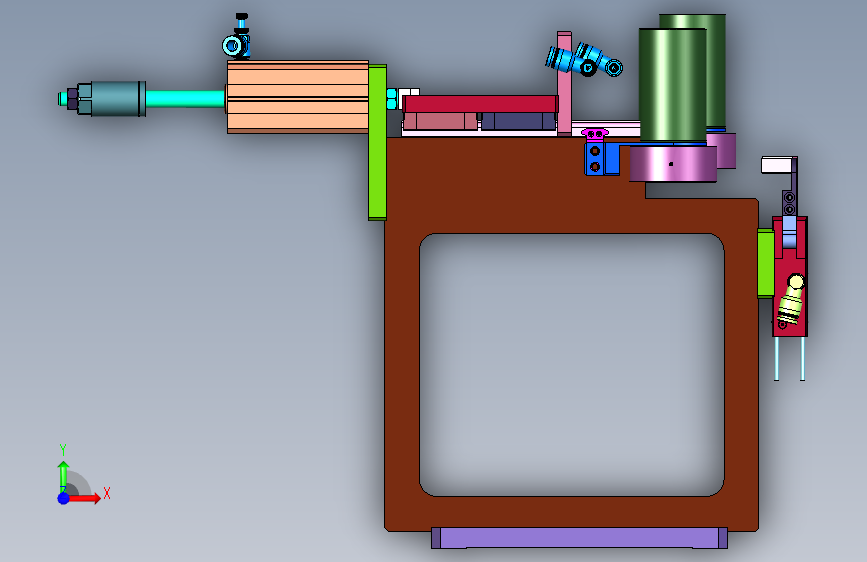Select the cyan piston rod
The height and width of the screenshot is (562, 867).
click(185, 99)
